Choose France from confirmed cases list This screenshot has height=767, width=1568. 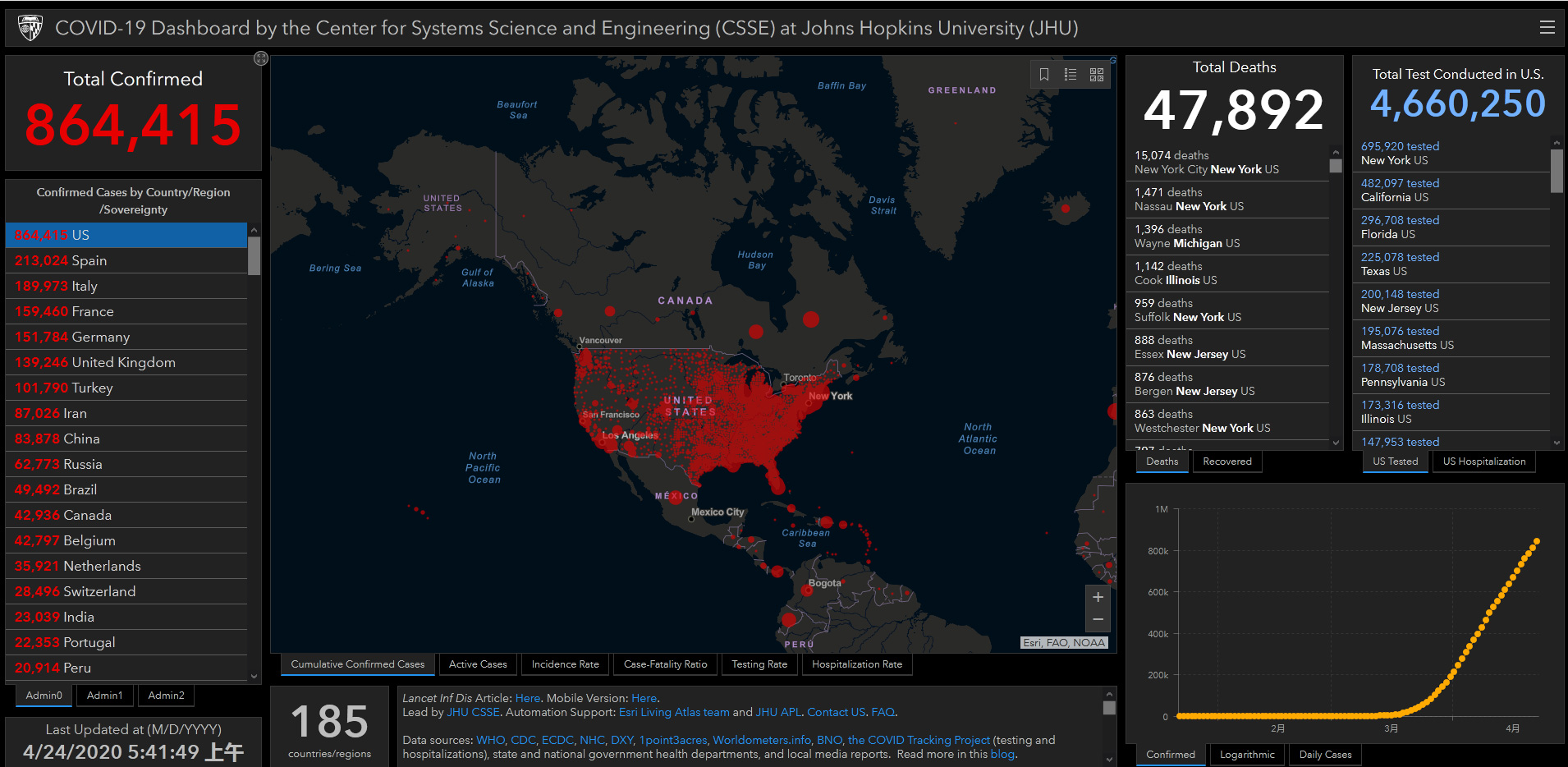pyautogui.click(x=126, y=311)
